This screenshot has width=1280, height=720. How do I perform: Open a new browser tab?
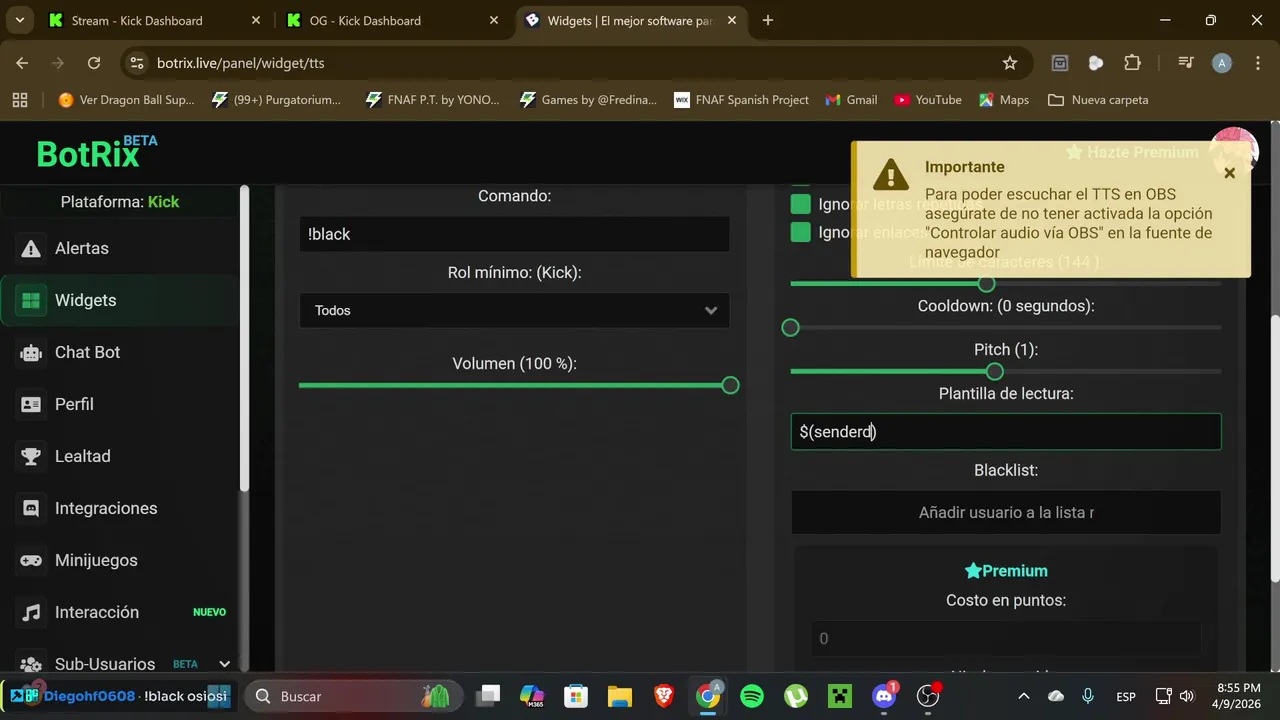(768, 20)
